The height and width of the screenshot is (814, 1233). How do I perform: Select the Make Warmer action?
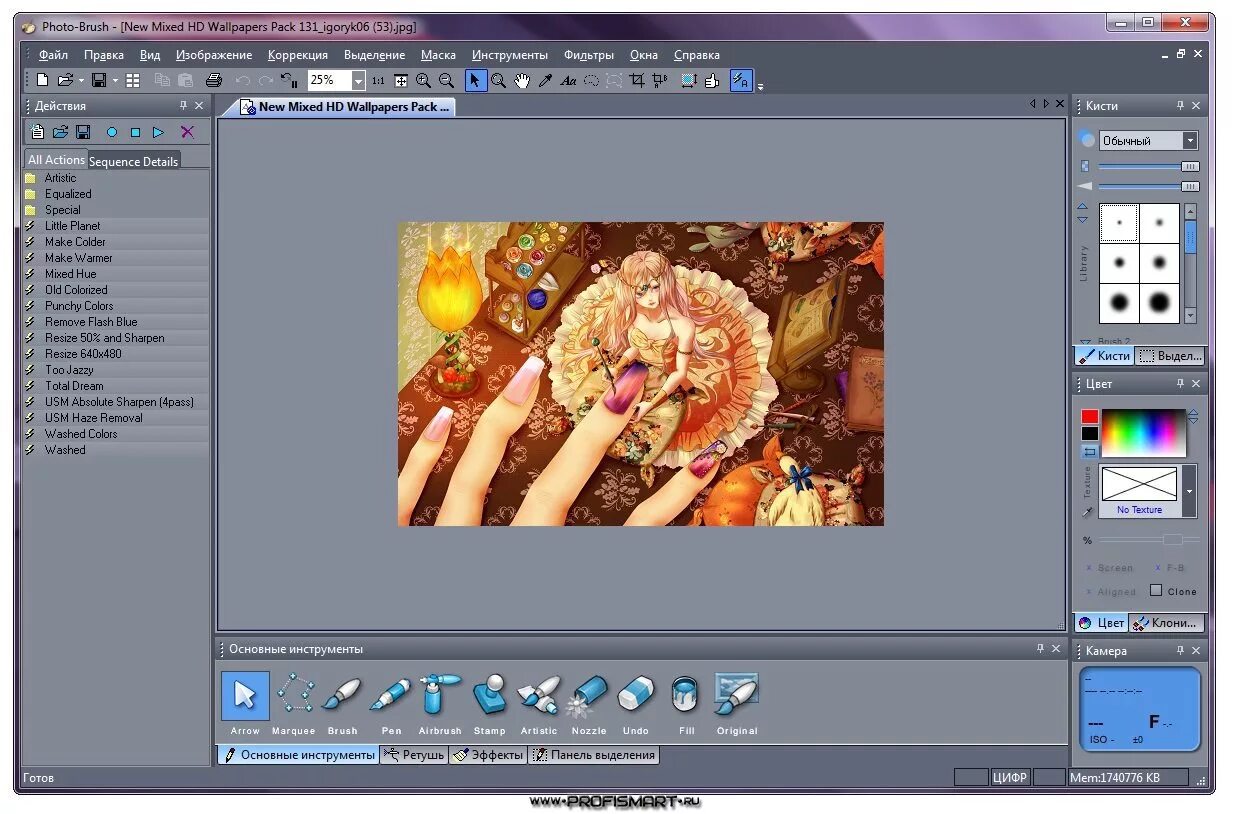116,258
